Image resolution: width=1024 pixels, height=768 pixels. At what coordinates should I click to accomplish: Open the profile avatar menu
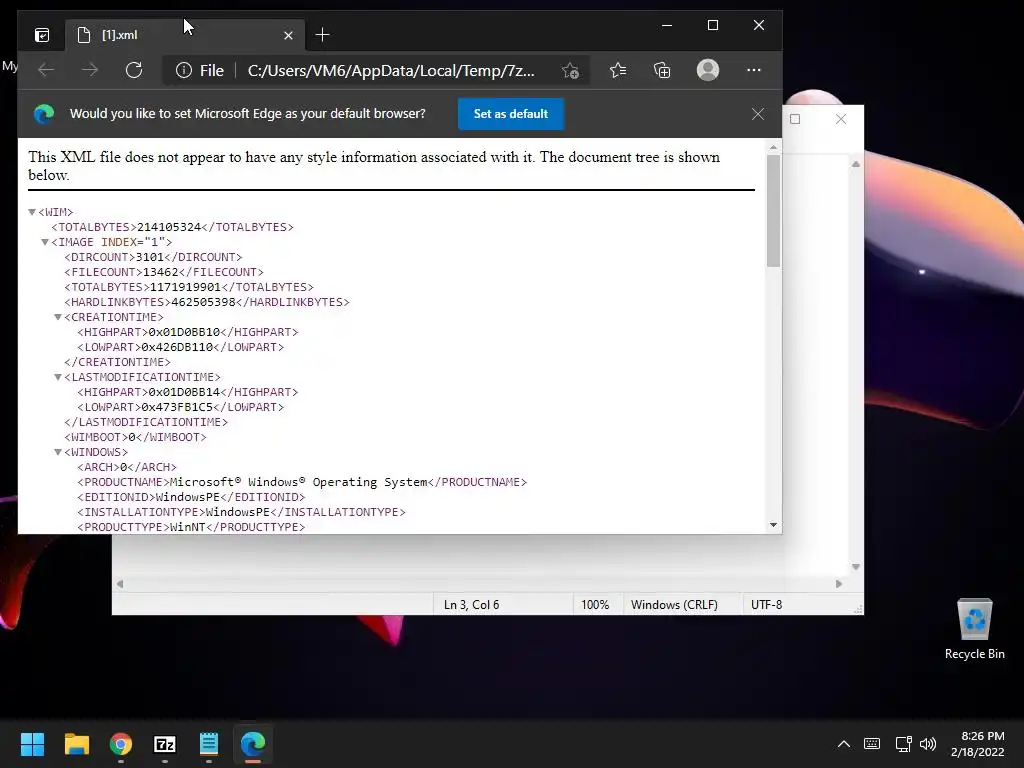pyautogui.click(x=708, y=70)
